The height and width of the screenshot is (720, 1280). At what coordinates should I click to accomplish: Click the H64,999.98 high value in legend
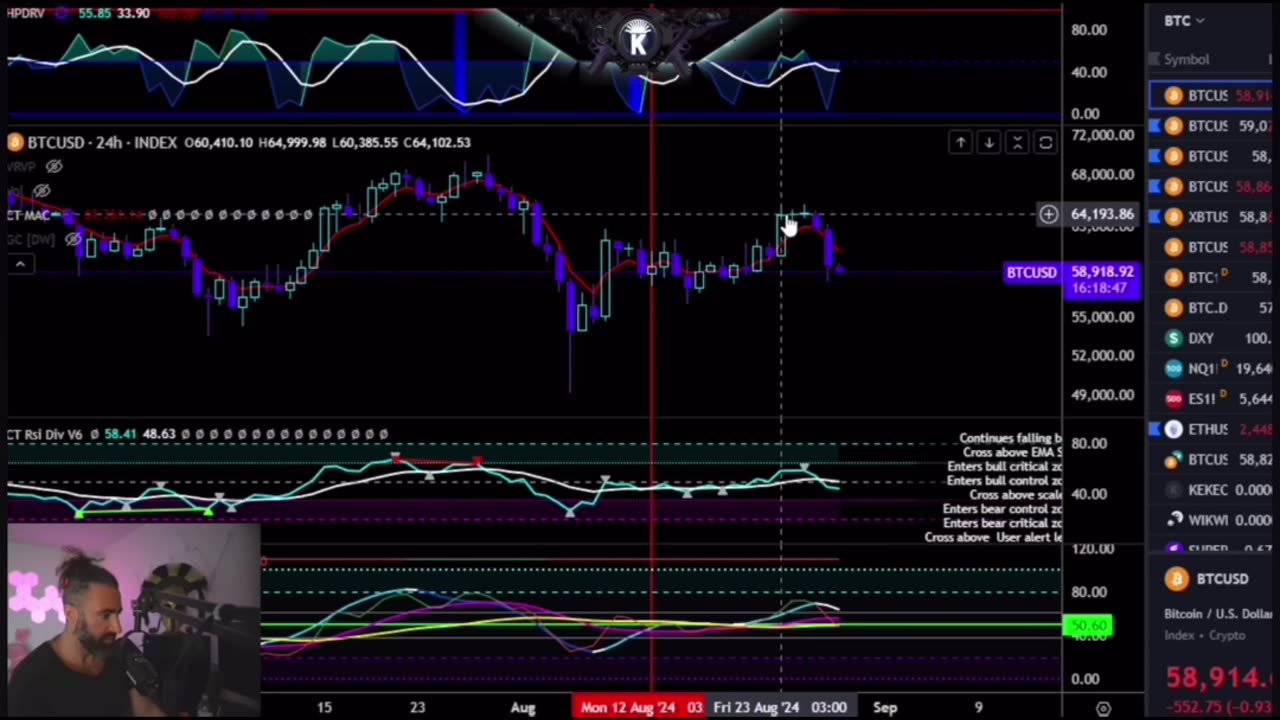pos(292,143)
